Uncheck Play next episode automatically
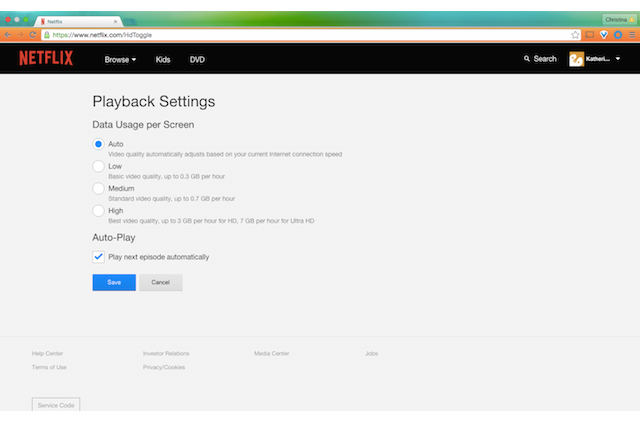The image size is (640, 426). (x=98, y=257)
